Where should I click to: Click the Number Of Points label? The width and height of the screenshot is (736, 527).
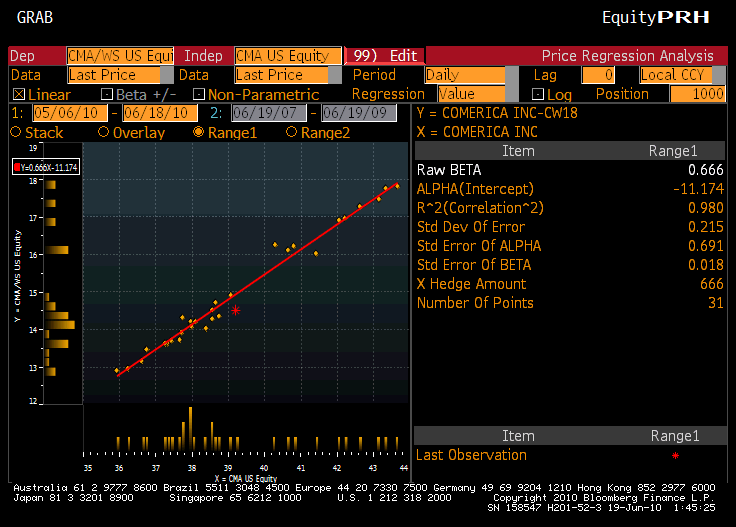(475, 303)
